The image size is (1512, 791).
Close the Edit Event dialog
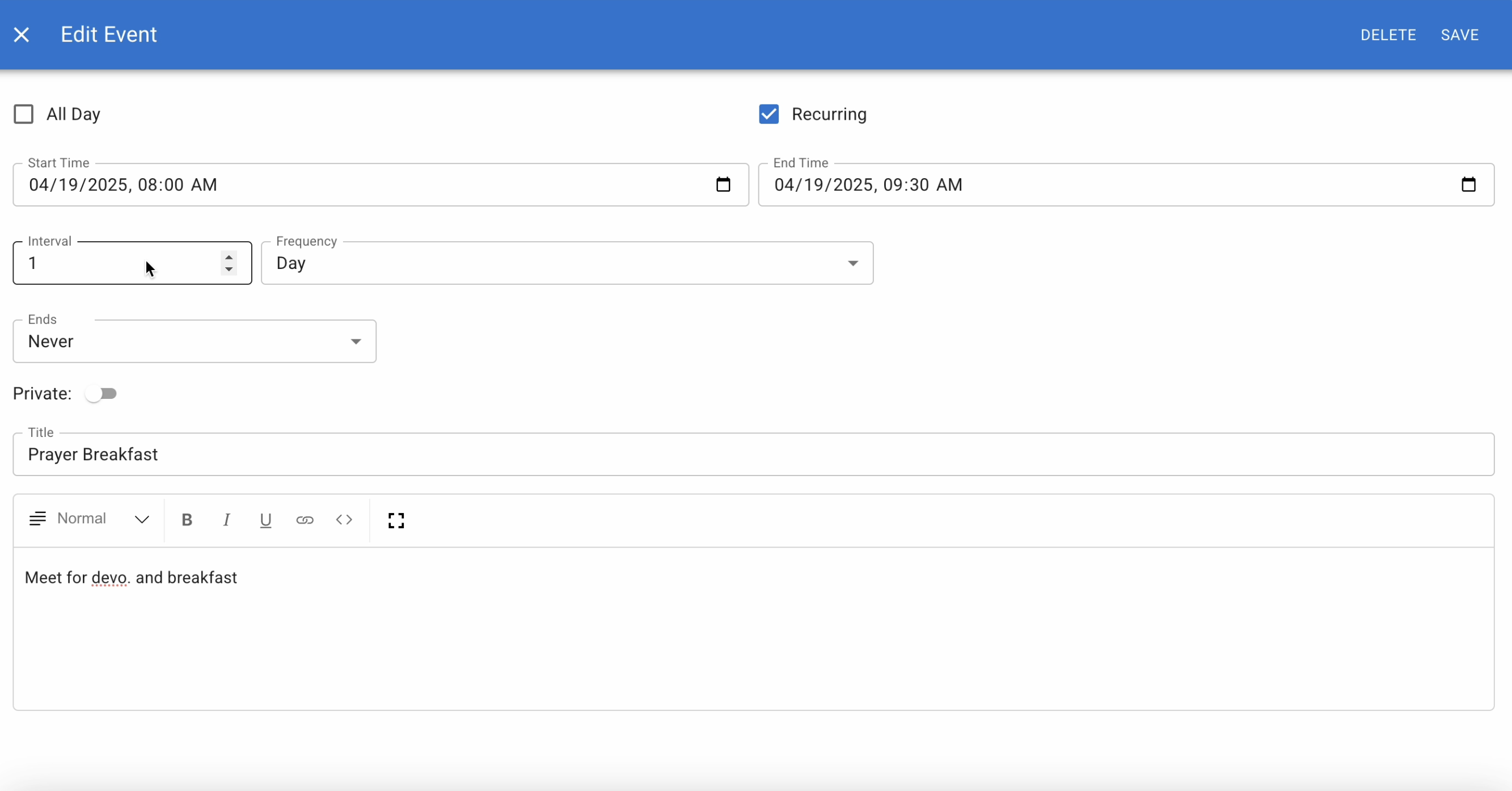(22, 35)
